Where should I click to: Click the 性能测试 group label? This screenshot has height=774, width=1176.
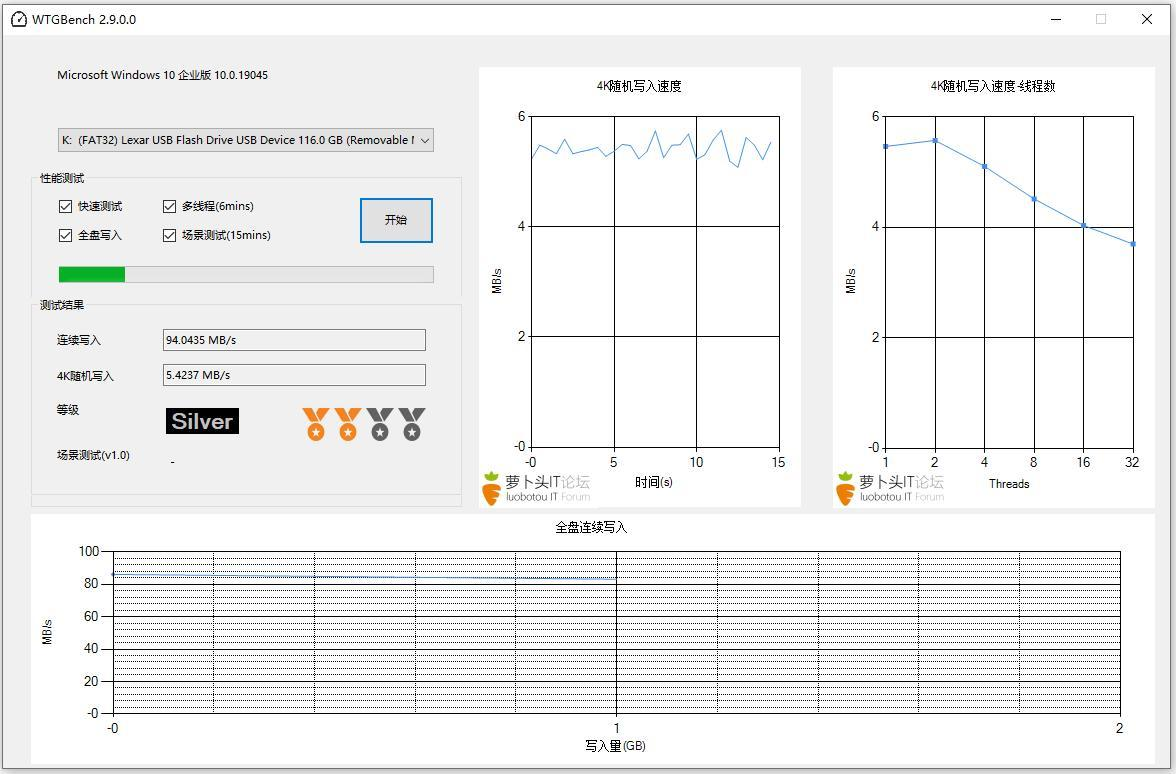tap(62, 178)
